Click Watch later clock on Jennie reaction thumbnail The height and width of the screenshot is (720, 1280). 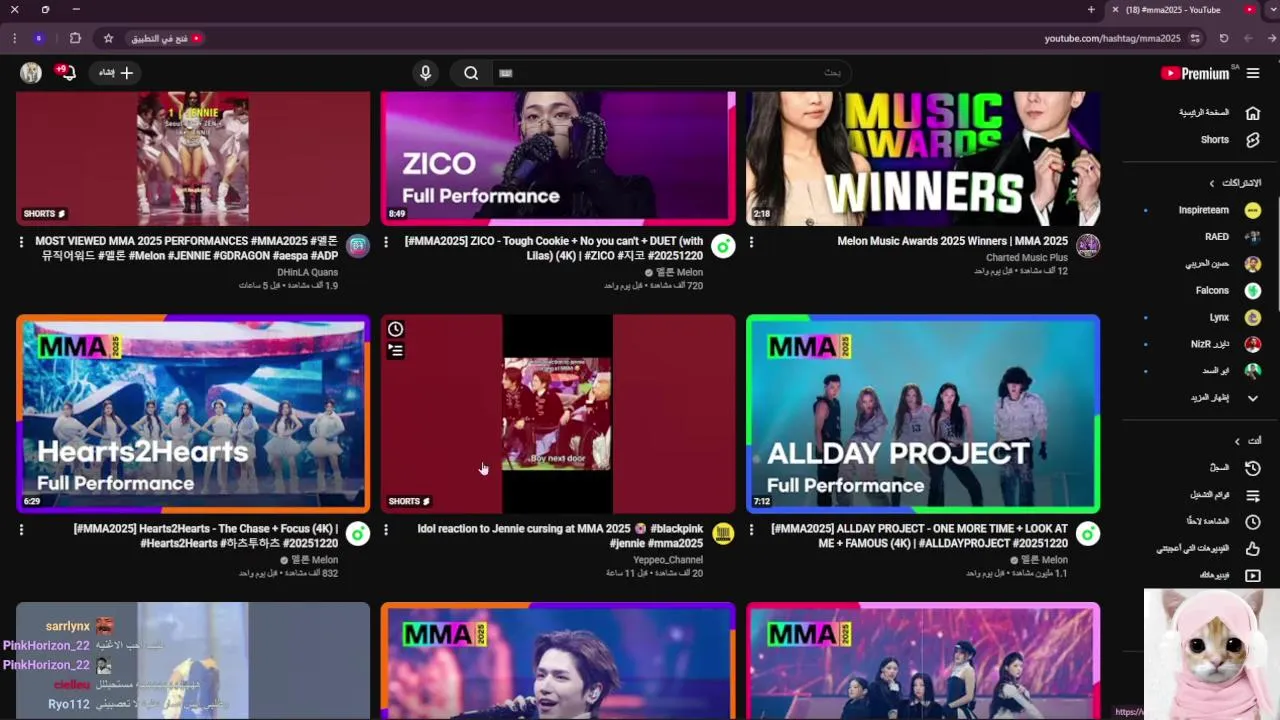pyautogui.click(x=396, y=329)
